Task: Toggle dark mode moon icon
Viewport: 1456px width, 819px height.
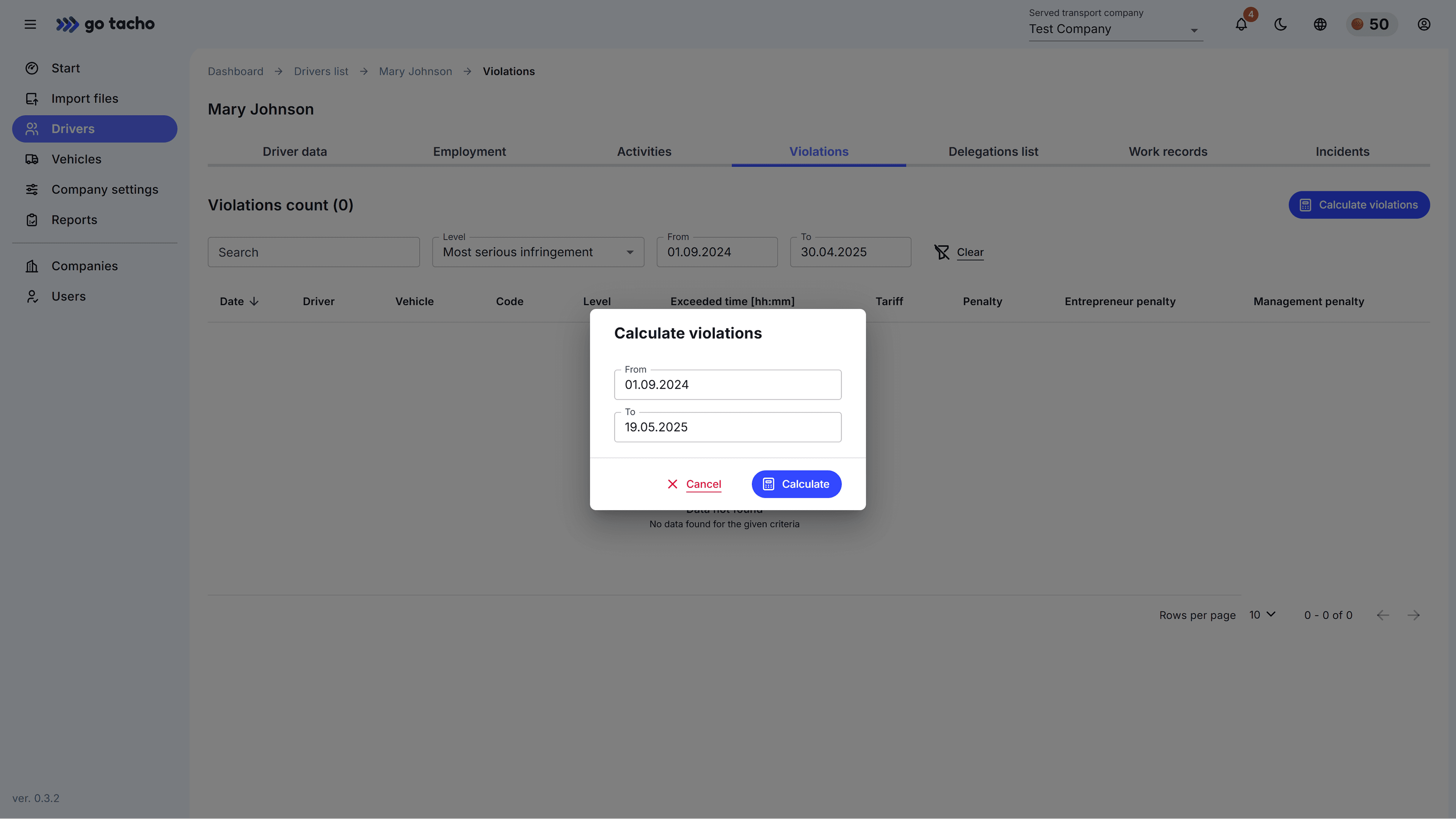Action: pos(1280,24)
